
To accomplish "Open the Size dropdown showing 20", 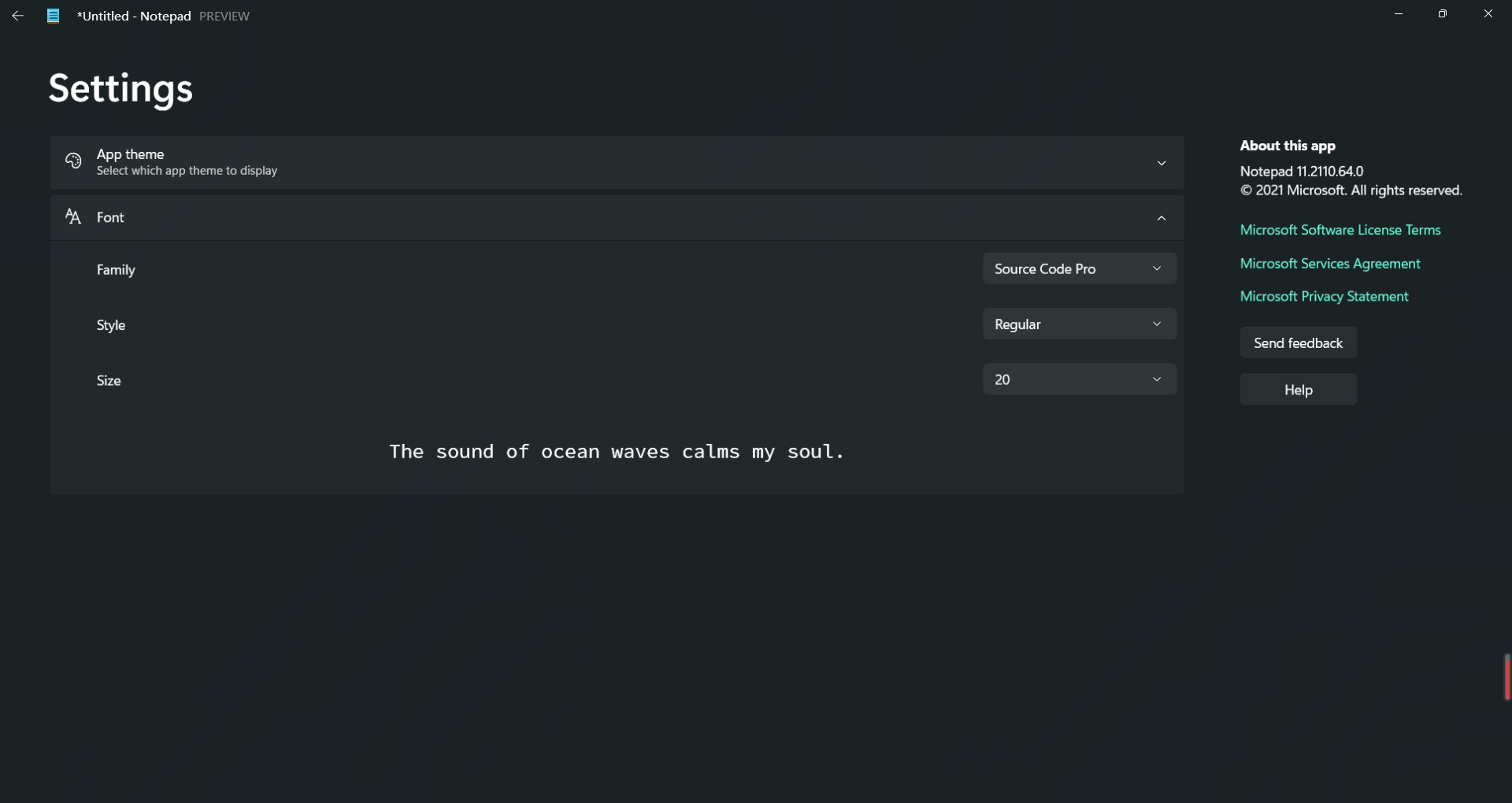I will coord(1080,379).
